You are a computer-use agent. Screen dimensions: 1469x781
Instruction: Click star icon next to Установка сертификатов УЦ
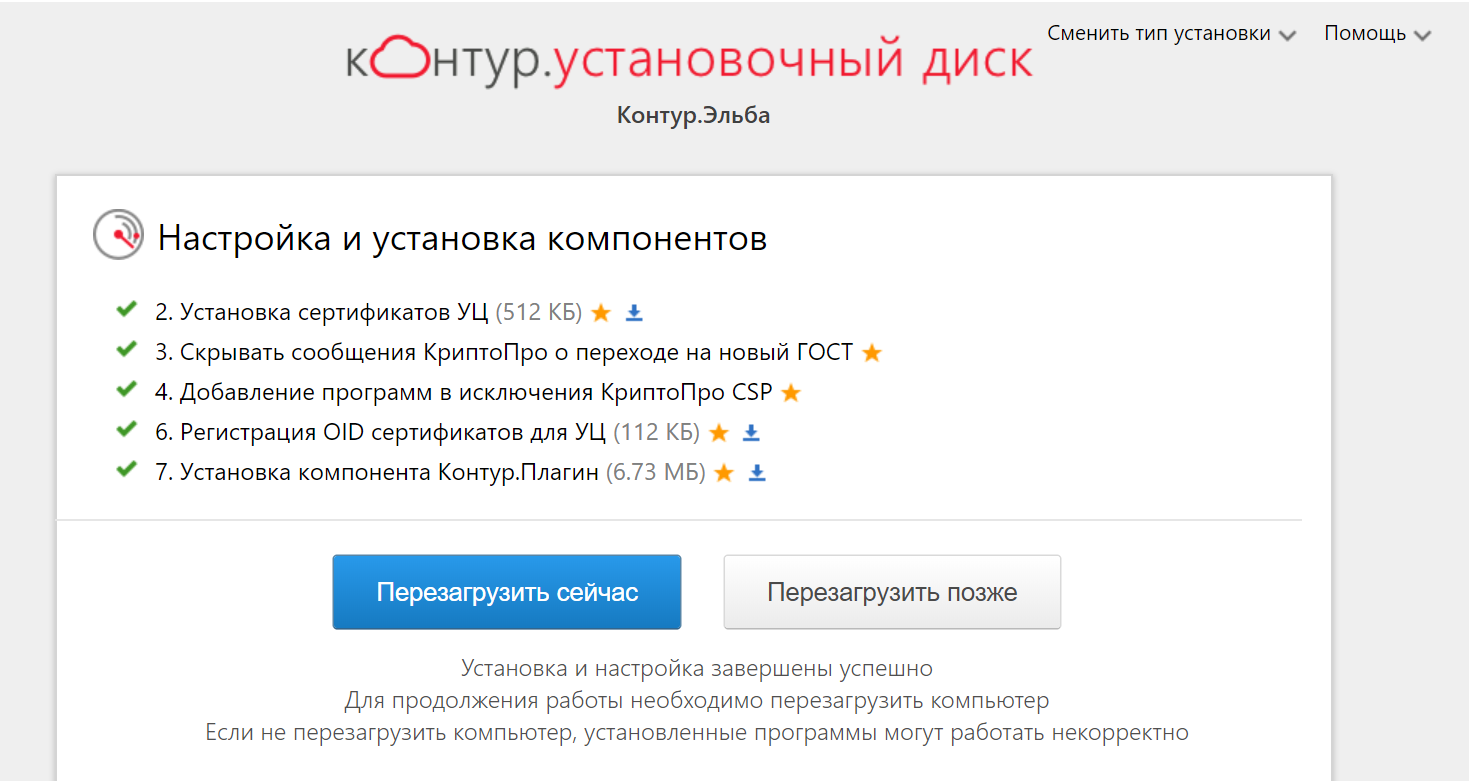click(601, 313)
